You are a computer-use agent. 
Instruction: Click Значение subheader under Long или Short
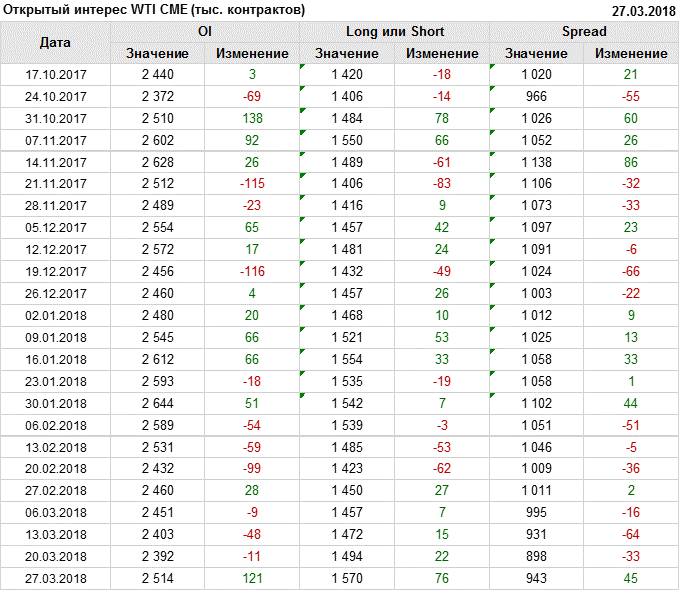coord(346,53)
